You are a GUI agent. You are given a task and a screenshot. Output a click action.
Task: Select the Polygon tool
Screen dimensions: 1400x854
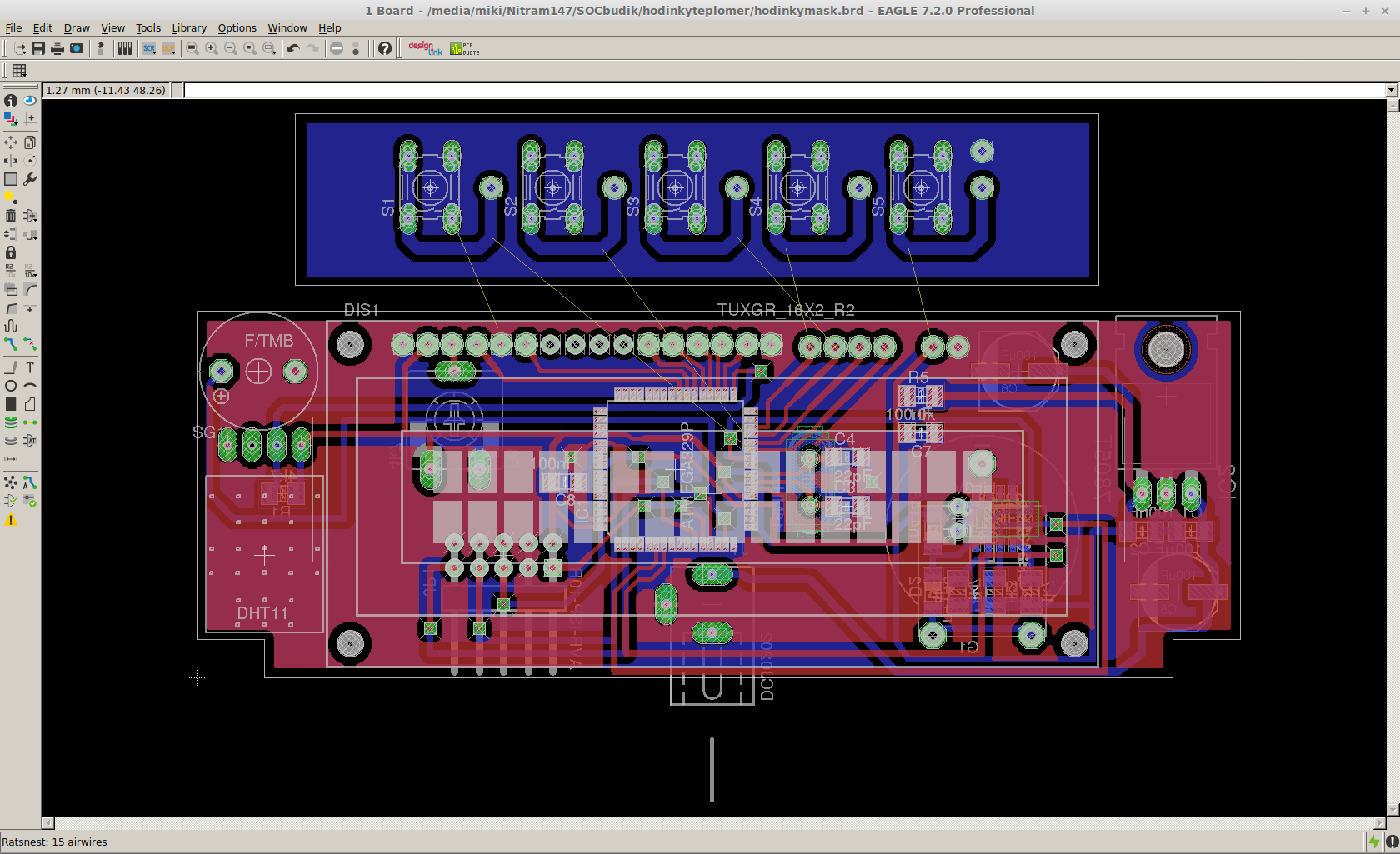click(30, 404)
